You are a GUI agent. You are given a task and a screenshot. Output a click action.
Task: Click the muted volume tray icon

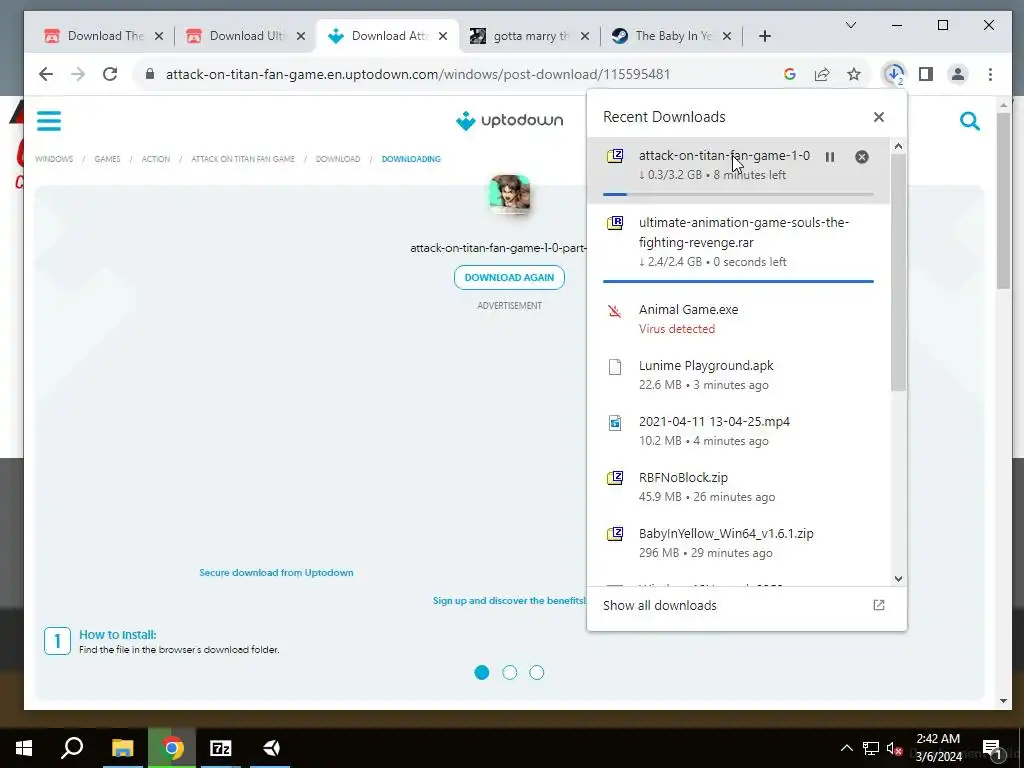pos(894,748)
